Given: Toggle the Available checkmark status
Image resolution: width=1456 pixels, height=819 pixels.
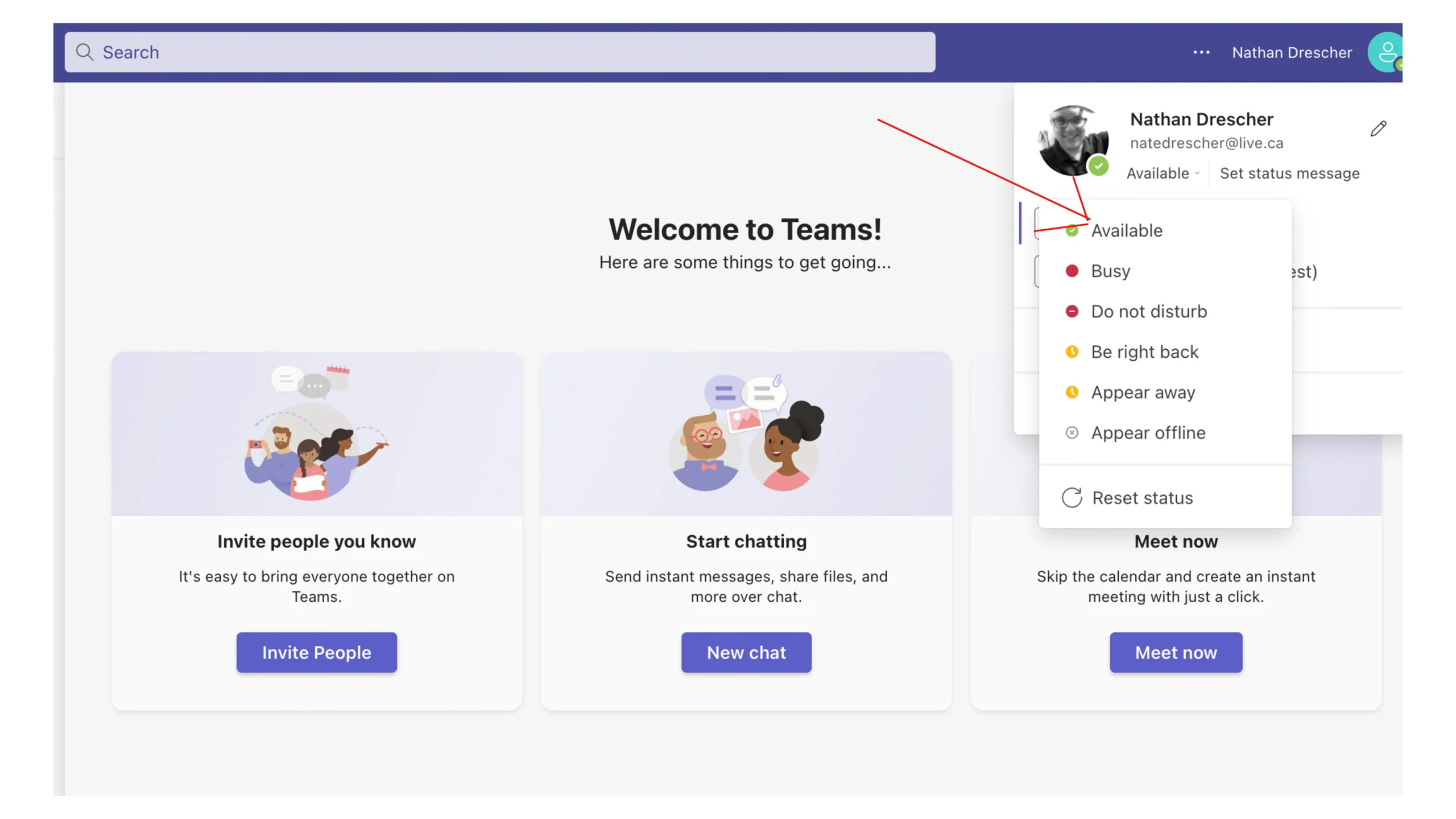Looking at the screenshot, I should click(x=1071, y=230).
